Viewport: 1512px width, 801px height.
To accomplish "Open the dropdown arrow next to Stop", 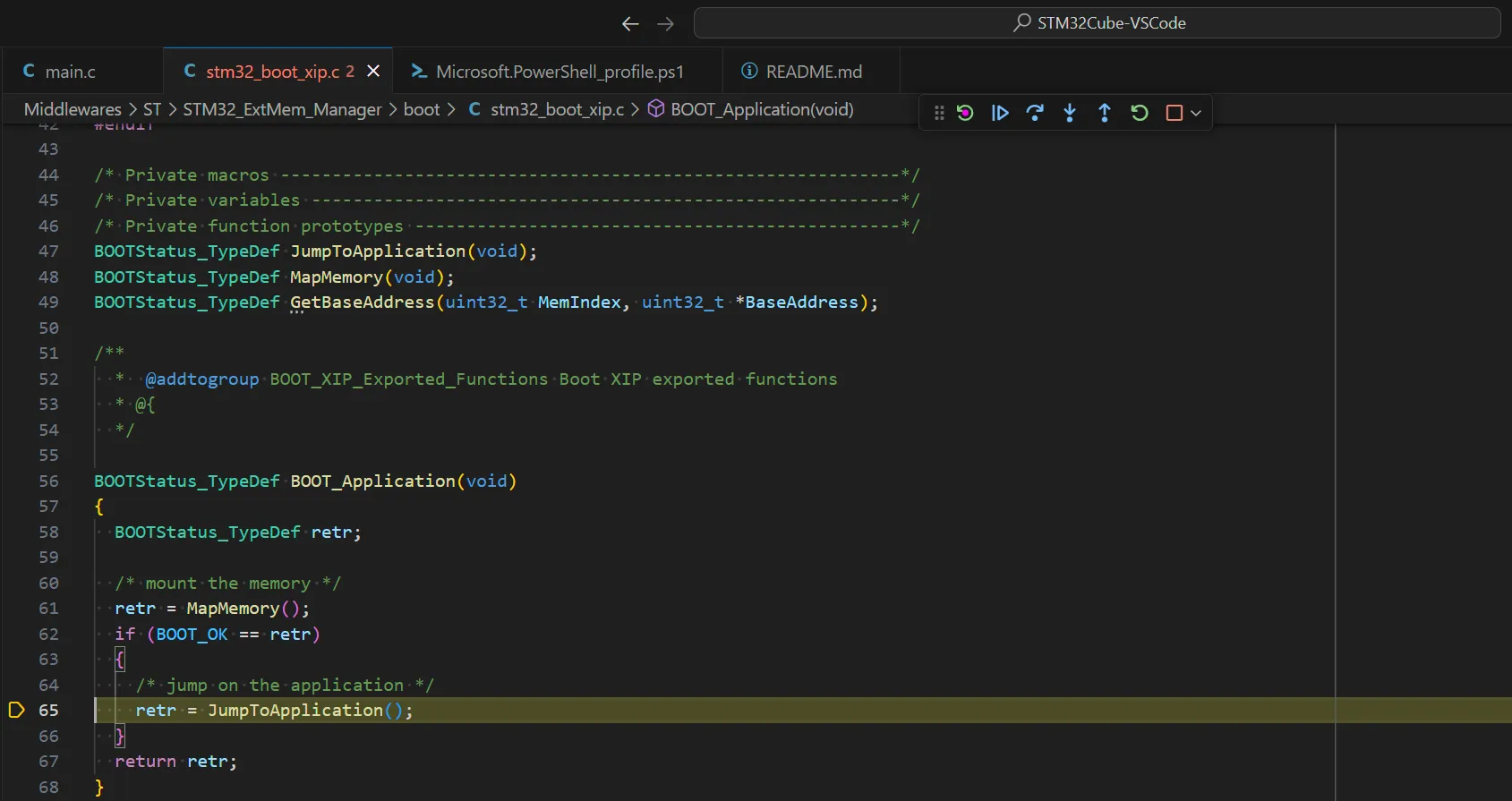I will pyautogui.click(x=1196, y=113).
